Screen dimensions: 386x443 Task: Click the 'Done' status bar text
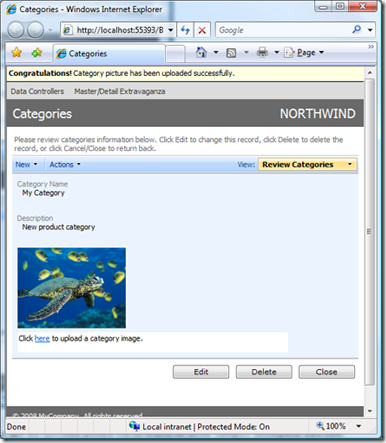16,427
